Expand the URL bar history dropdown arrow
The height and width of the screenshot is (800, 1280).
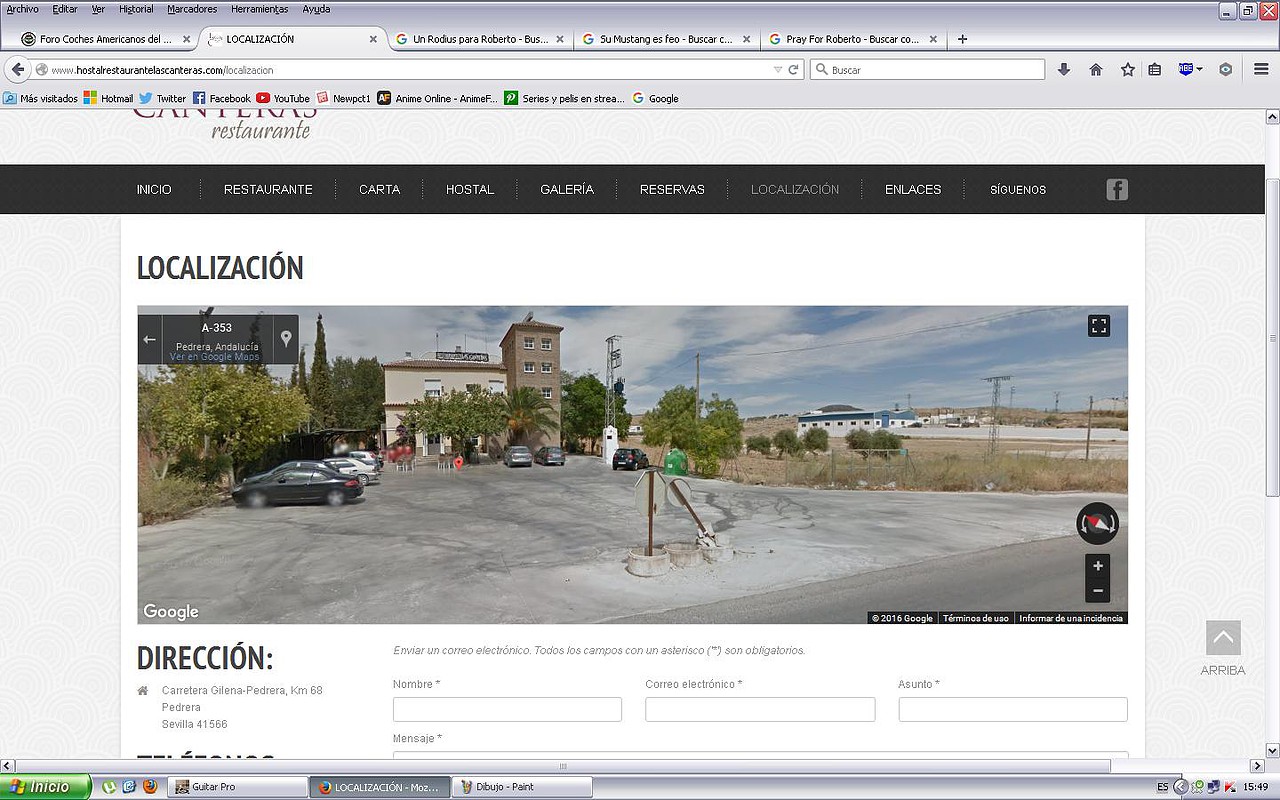click(x=778, y=70)
